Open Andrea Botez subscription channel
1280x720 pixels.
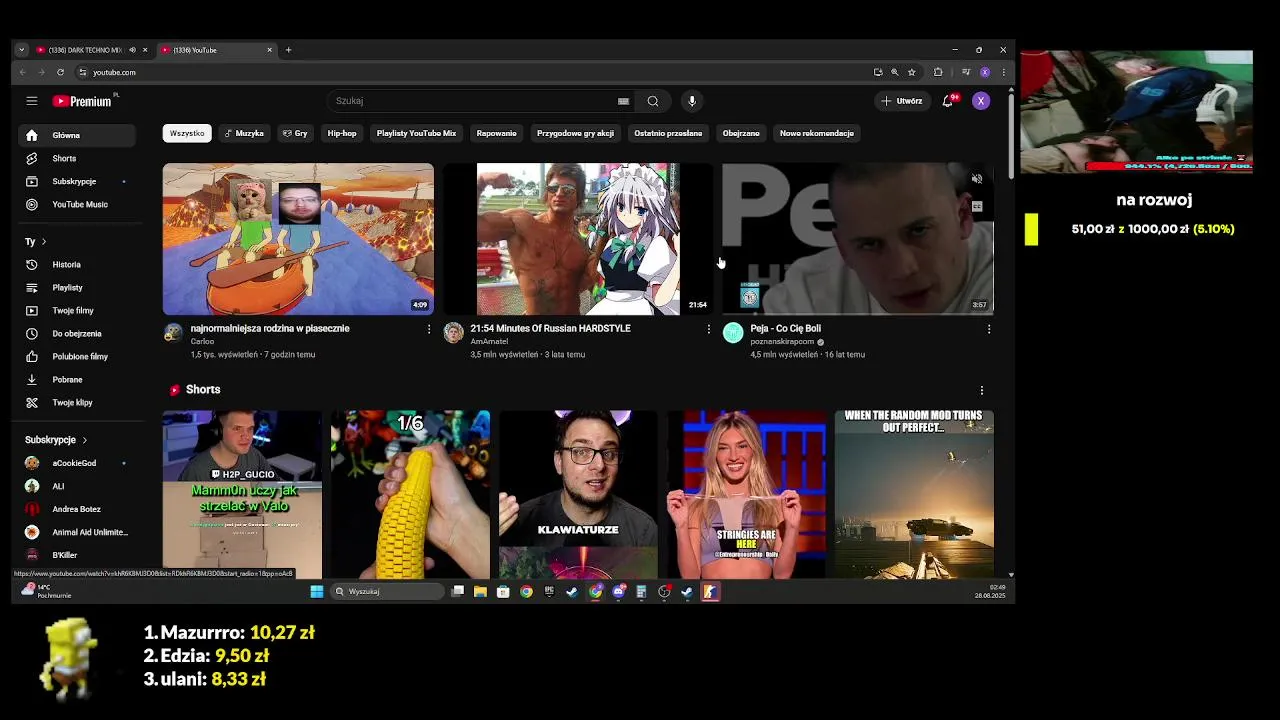78,509
